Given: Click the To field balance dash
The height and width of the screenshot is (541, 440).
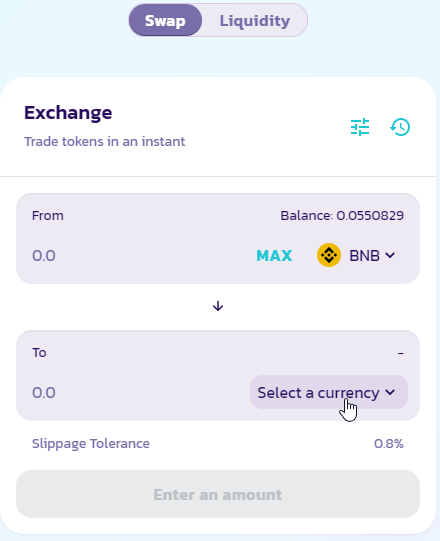Looking at the screenshot, I should pyautogui.click(x=401, y=353).
